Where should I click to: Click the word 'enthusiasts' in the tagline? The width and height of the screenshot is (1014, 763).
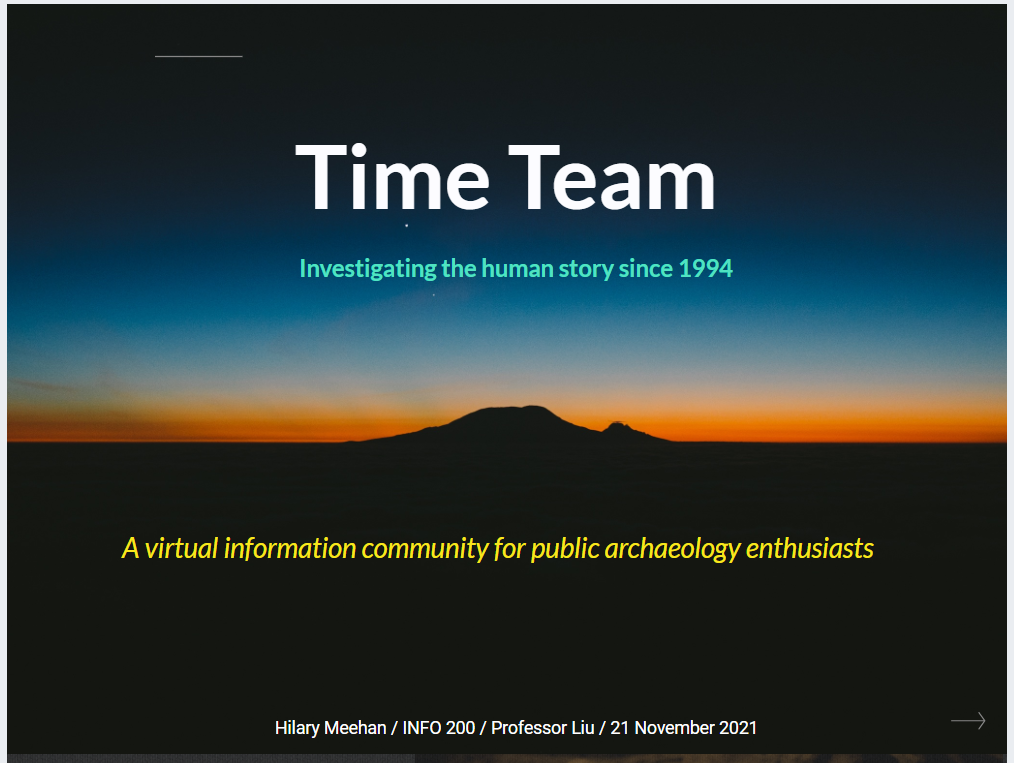pyautogui.click(x=809, y=548)
